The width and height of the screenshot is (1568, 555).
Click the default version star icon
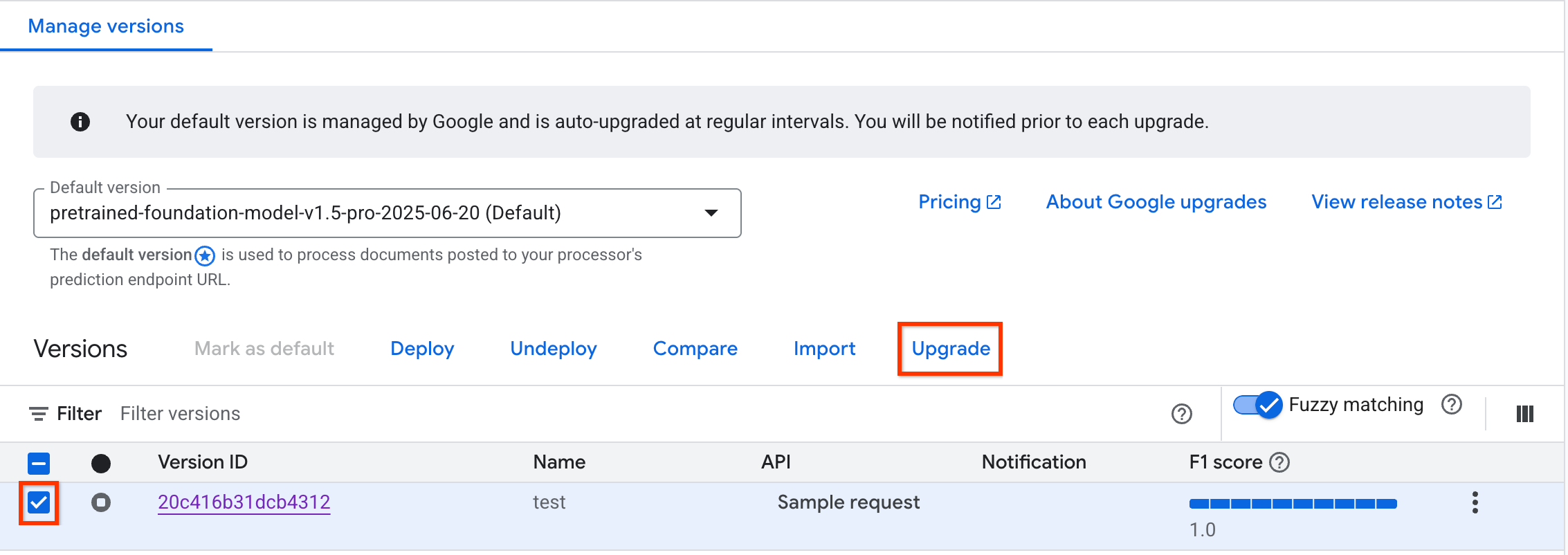205,256
